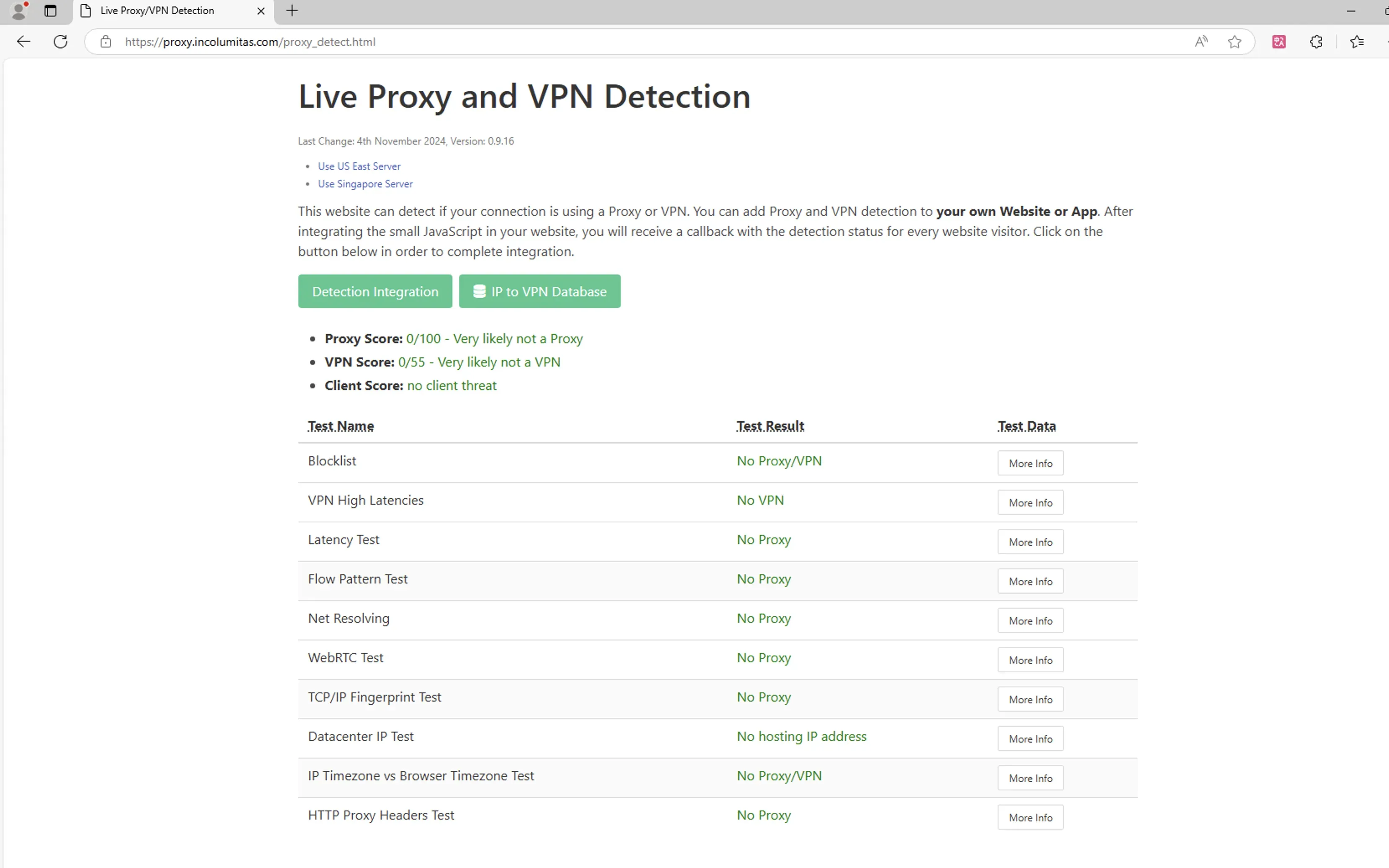This screenshot has height=868, width=1389.
Task: Click More Info for Blocklist test
Action: click(x=1030, y=462)
